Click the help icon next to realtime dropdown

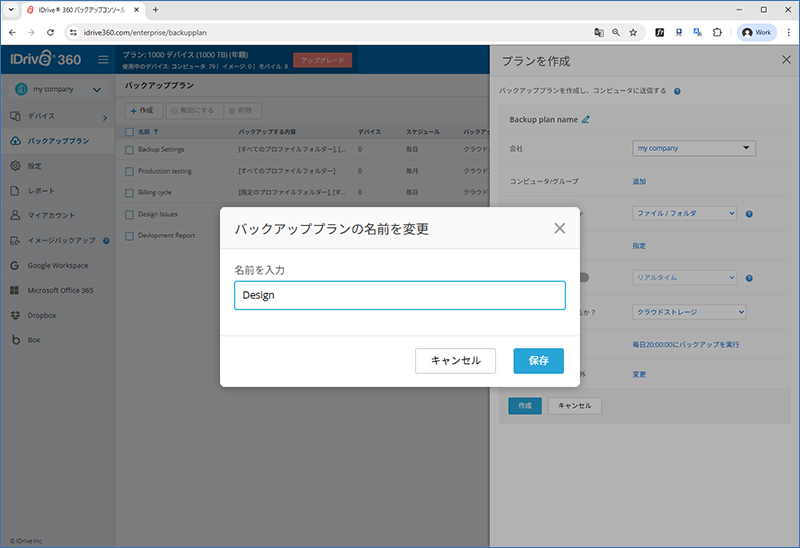coord(749,277)
